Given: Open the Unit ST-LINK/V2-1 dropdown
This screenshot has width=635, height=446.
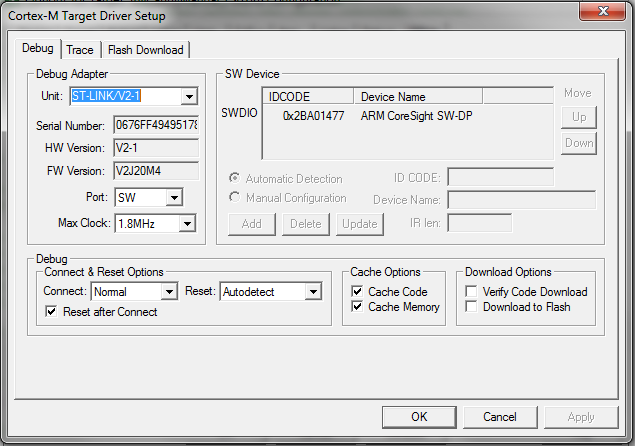Looking at the screenshot, I should 189,97.
